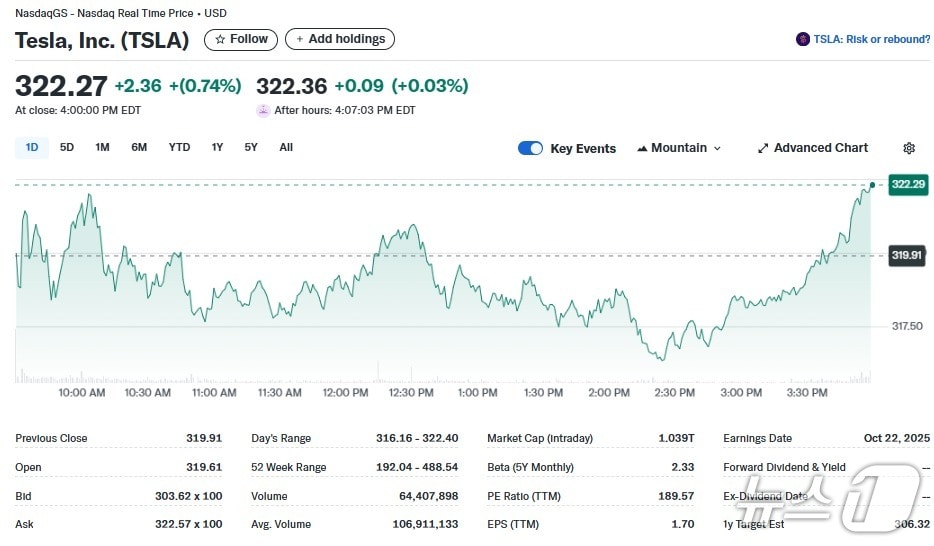Toggle the Key Events switch
Viewport: 934px width, 546px height.
coord(530,148)
